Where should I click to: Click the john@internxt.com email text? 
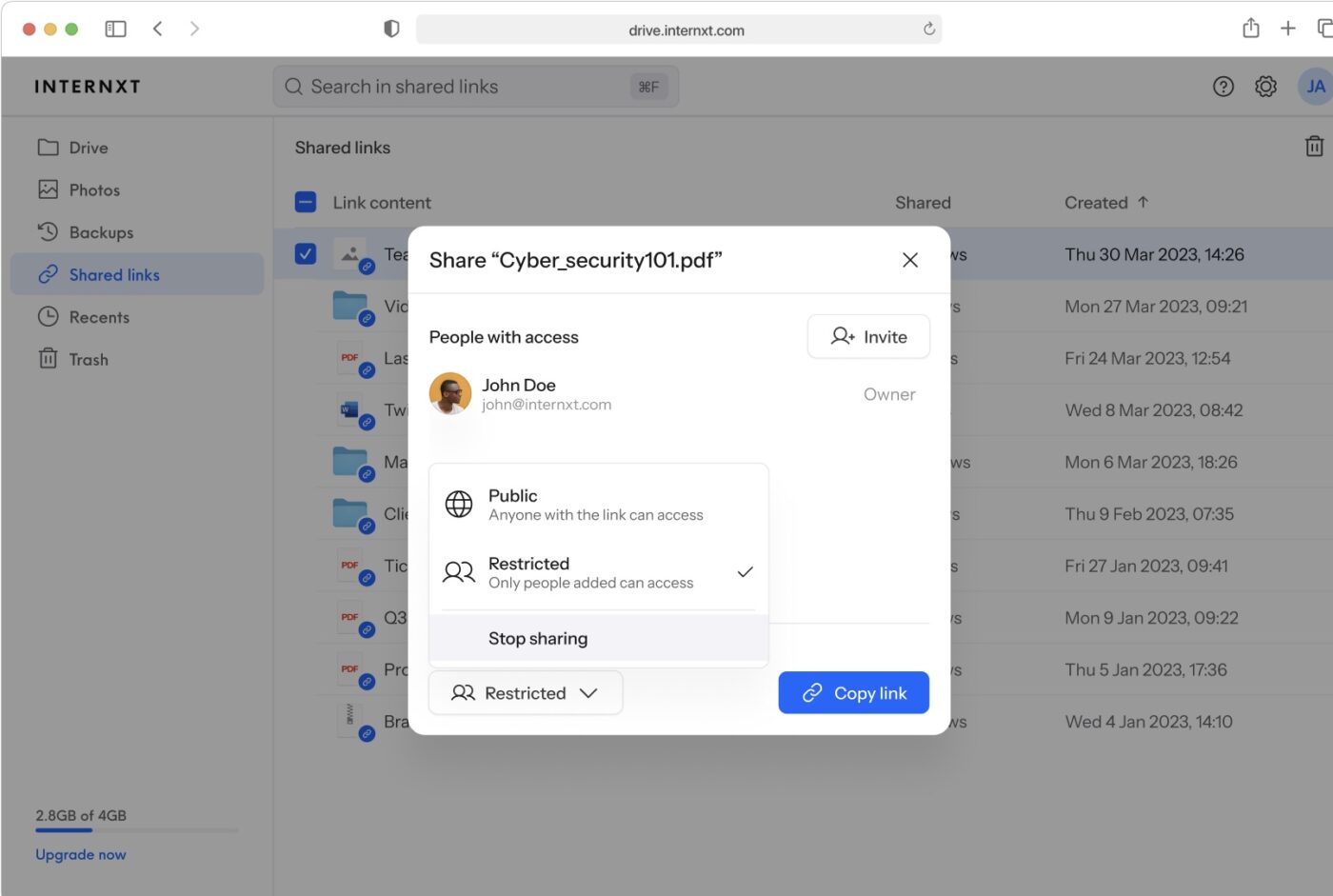pos(547,405)
